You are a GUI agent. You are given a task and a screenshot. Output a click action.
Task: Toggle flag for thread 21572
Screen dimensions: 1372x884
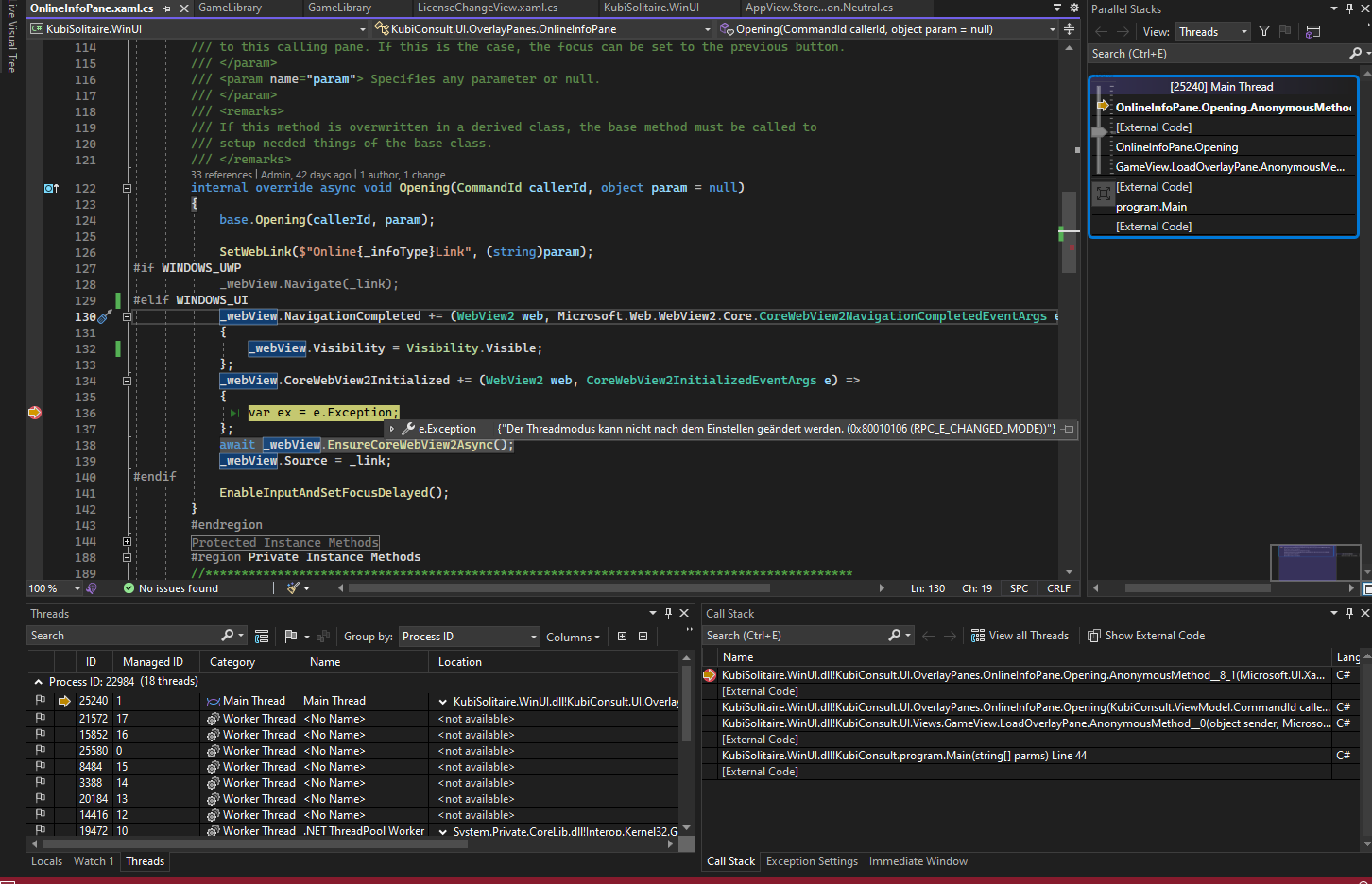pos(40,718)
